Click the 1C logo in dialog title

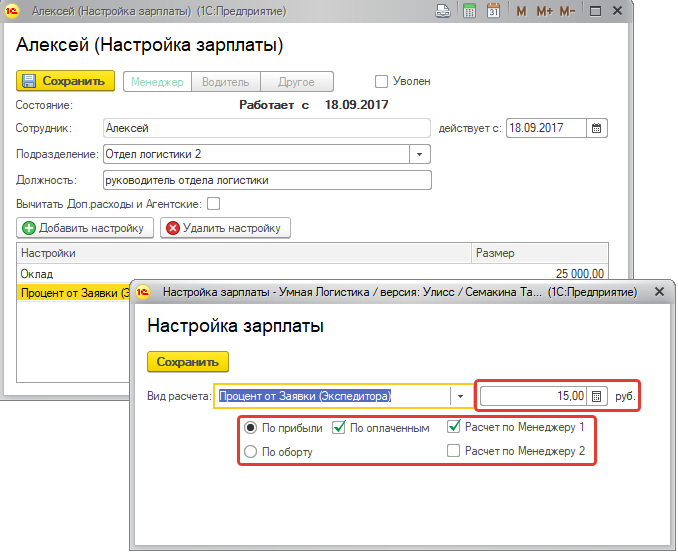tap(143, 292)
